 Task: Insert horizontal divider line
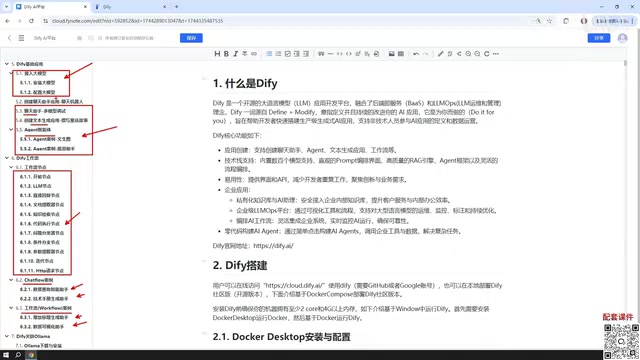click(330, 54)
